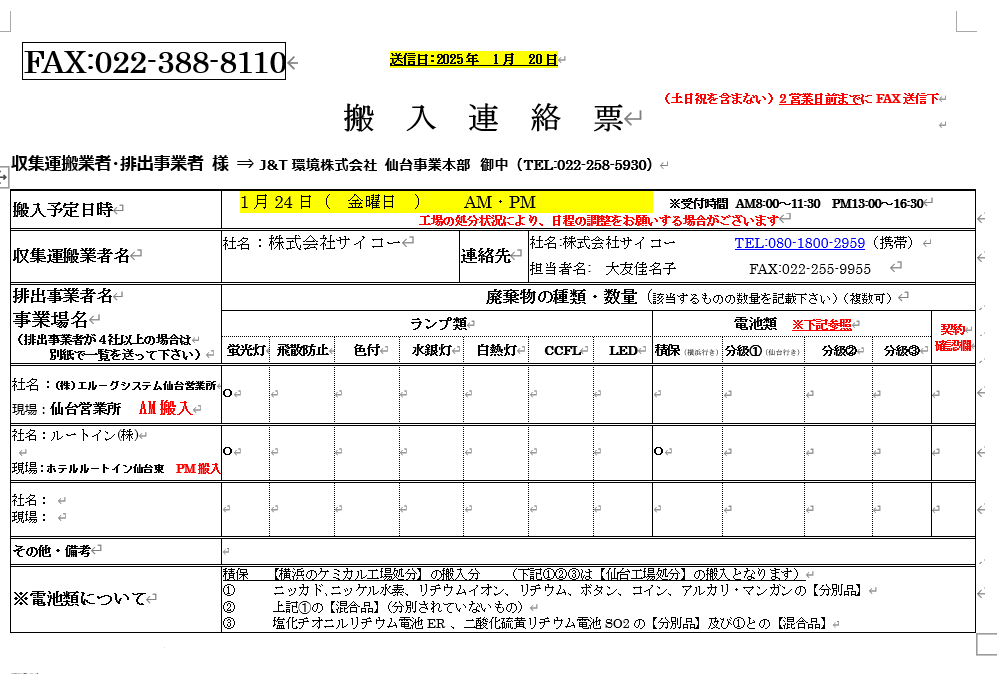Click the empty その他・備考 field
This screenshot has width=997, height=674.
point(597,551)
